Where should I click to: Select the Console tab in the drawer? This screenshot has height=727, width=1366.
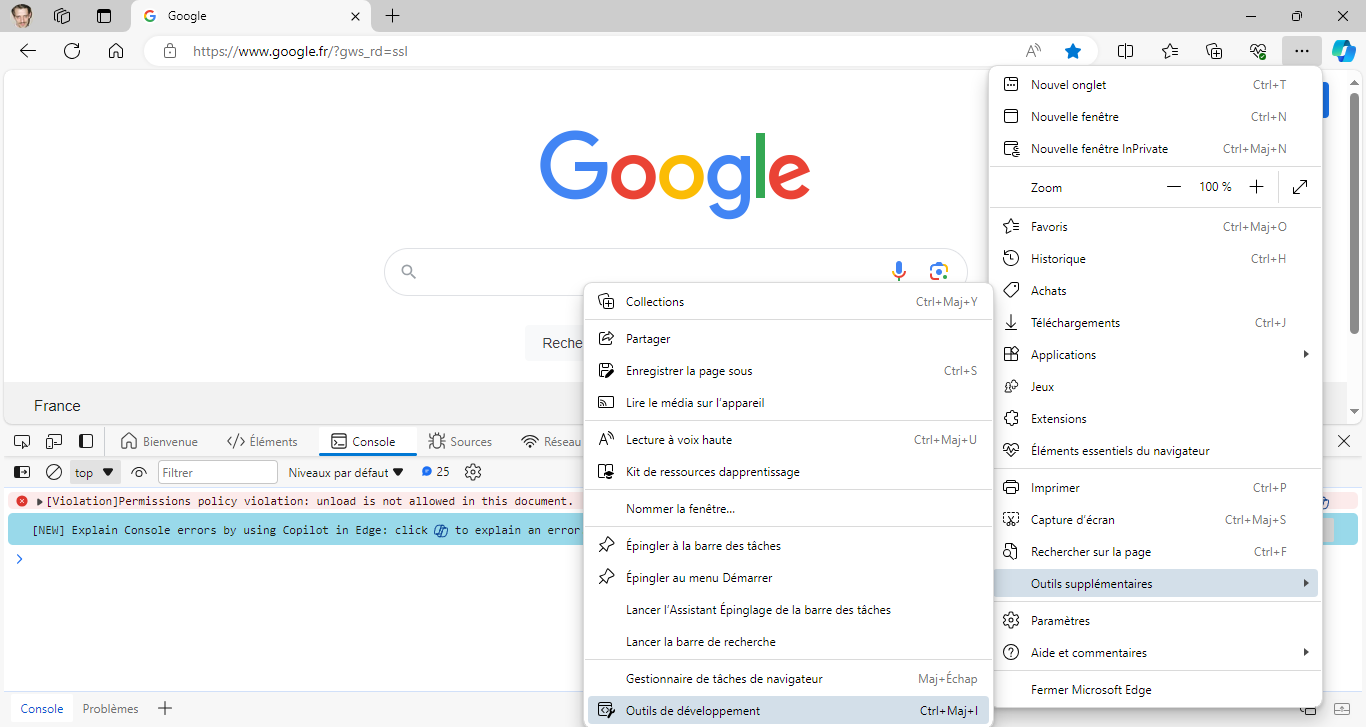click(x=42, y=709)
